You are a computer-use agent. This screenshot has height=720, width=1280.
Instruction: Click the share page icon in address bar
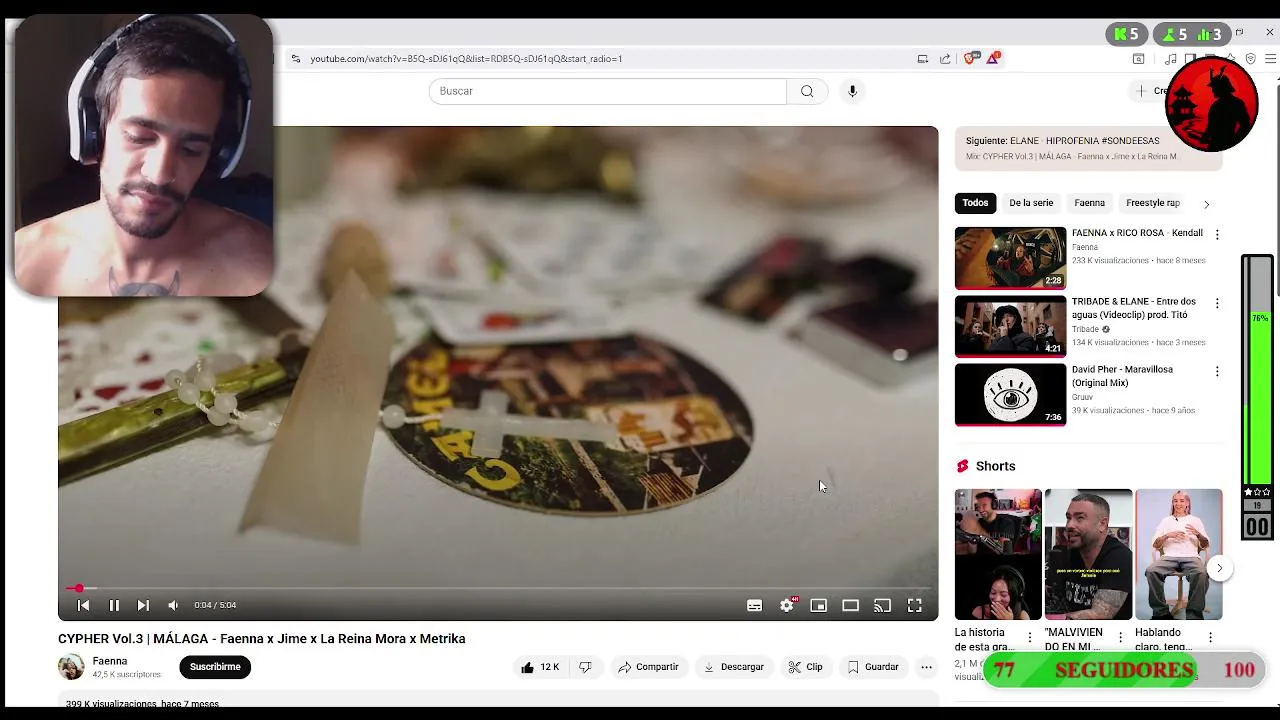[945, 59]
